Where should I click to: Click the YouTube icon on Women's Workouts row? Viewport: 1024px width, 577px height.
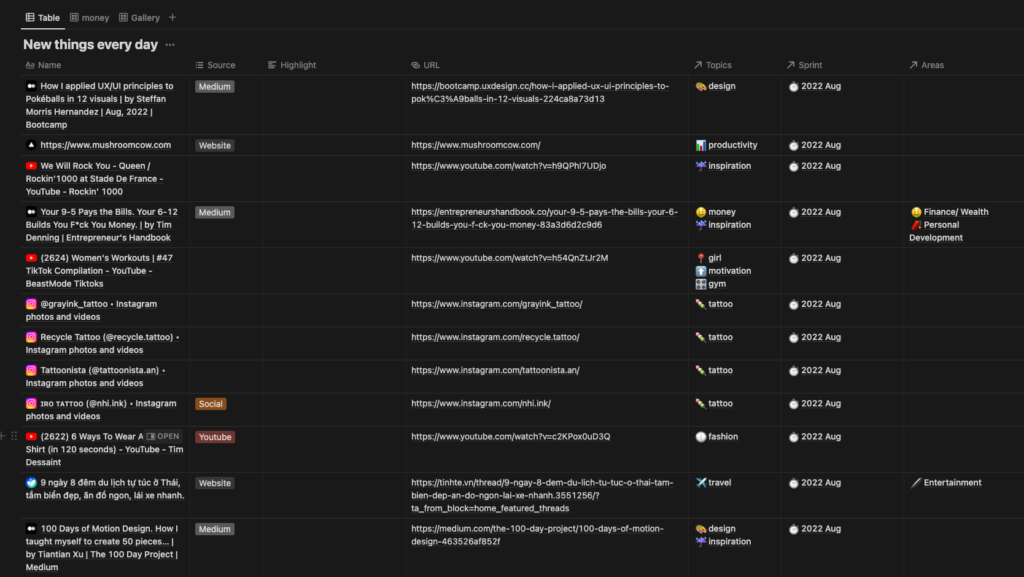(31, 258)
